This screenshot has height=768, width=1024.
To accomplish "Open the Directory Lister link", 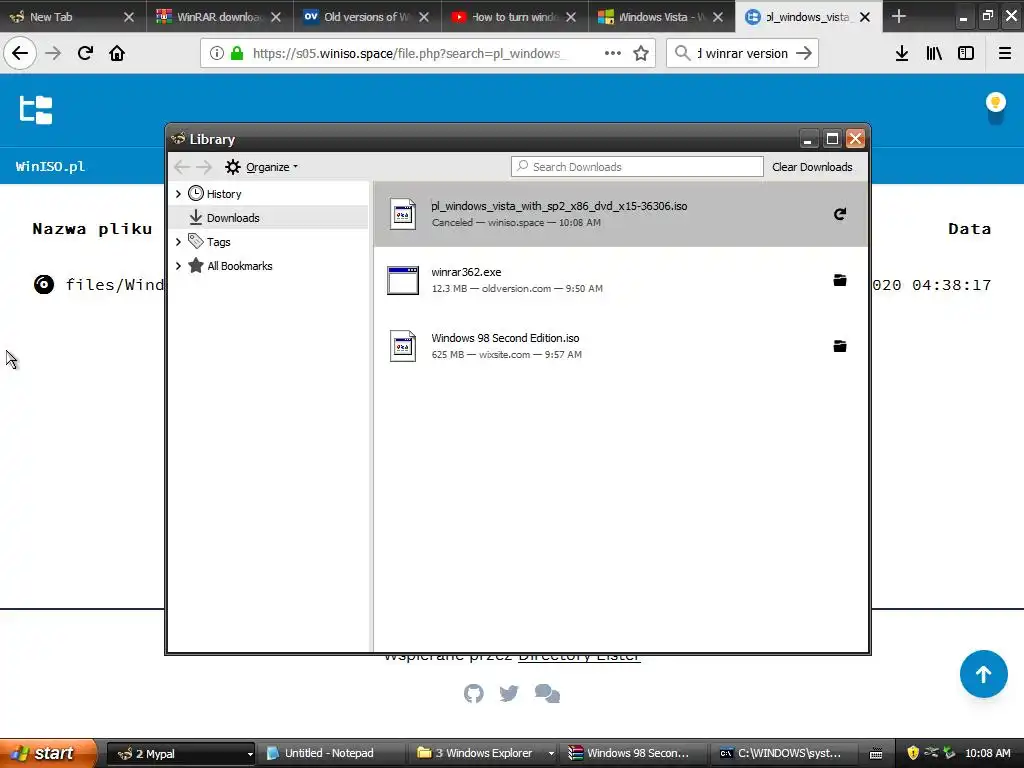I will click(x=579, y=657).
